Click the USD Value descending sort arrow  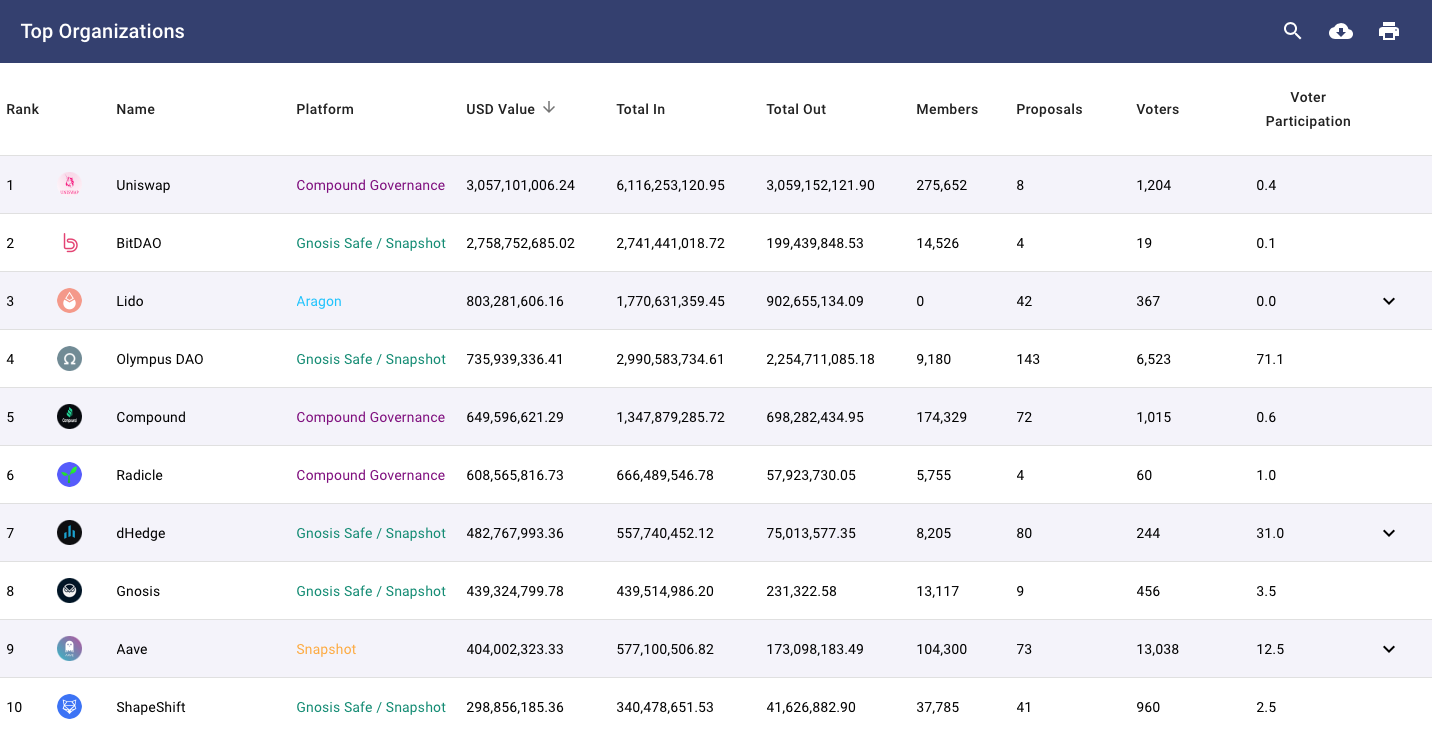(x=549, y=108)
